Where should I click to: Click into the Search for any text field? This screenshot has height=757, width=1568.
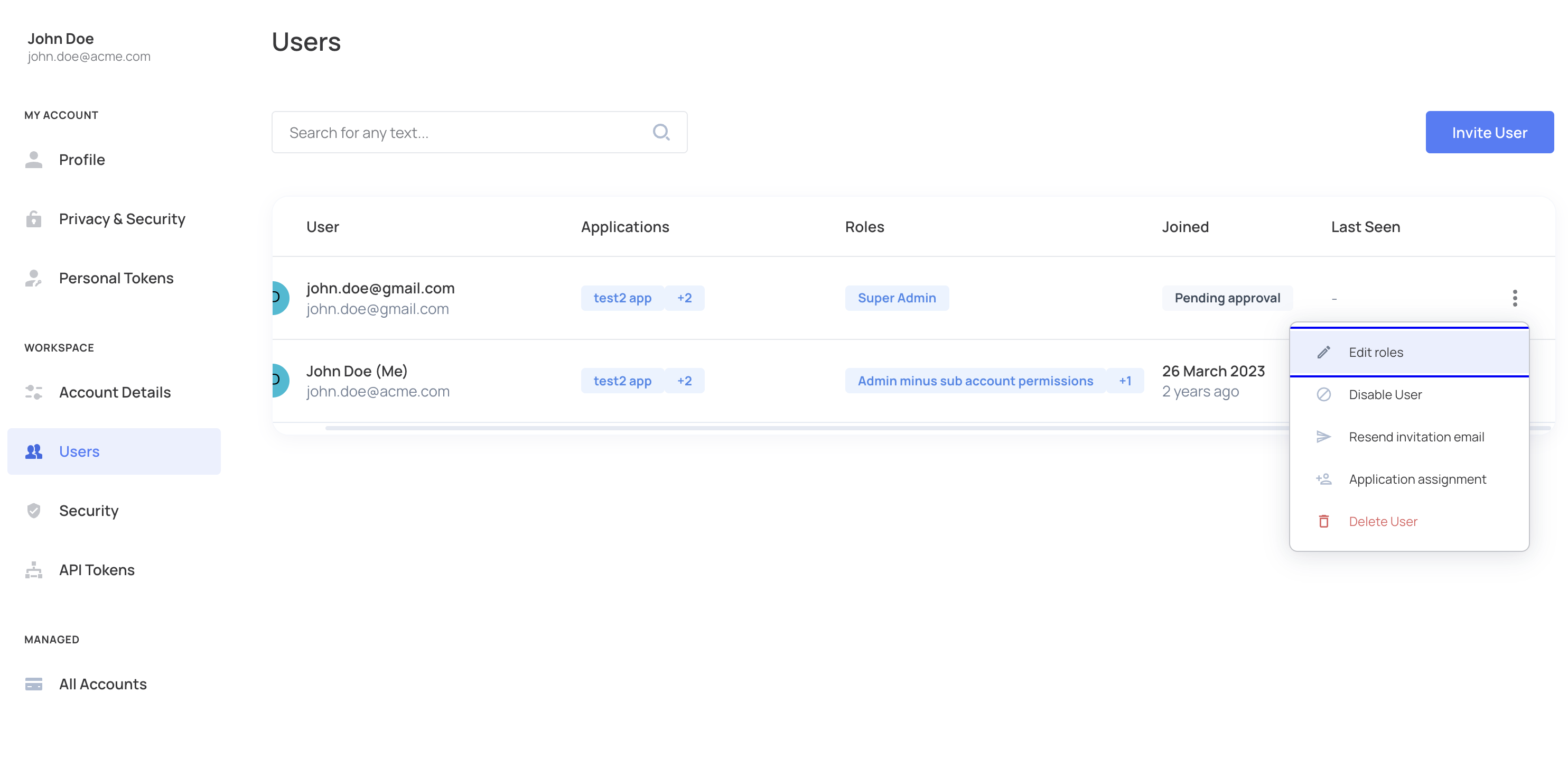tap(463, 132)
